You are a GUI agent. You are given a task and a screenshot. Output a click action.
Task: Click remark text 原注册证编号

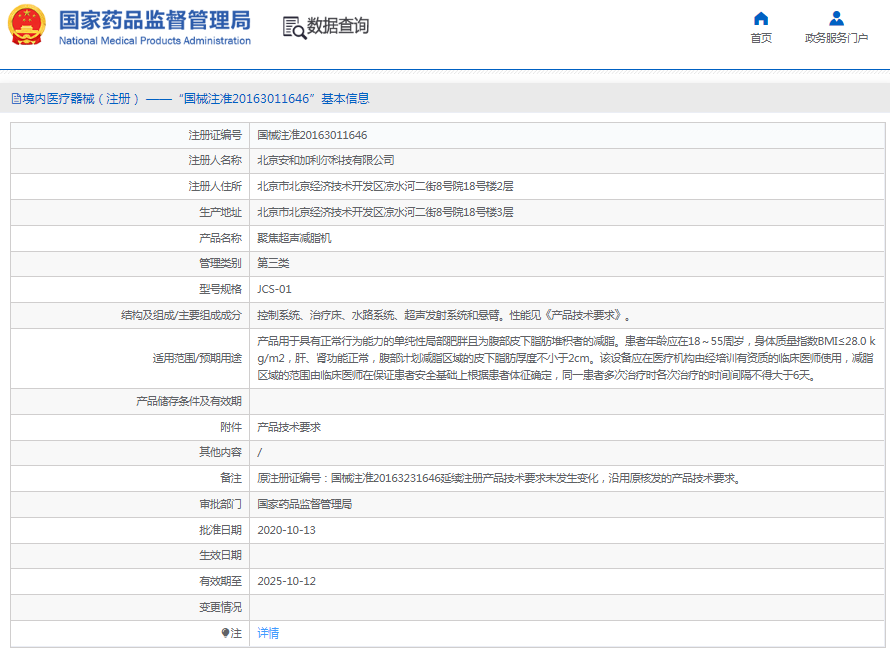(x=289, y=478)
